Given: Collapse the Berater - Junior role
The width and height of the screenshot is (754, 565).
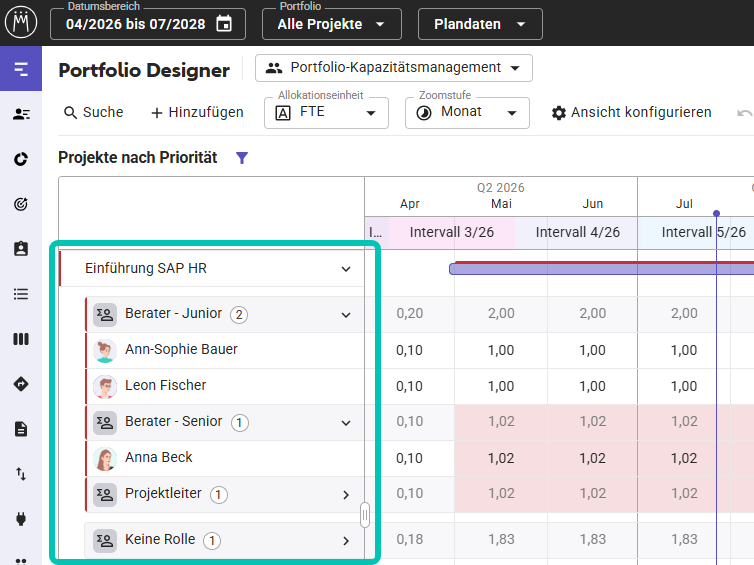Looking at the screenshot, I should coord(346,315).
